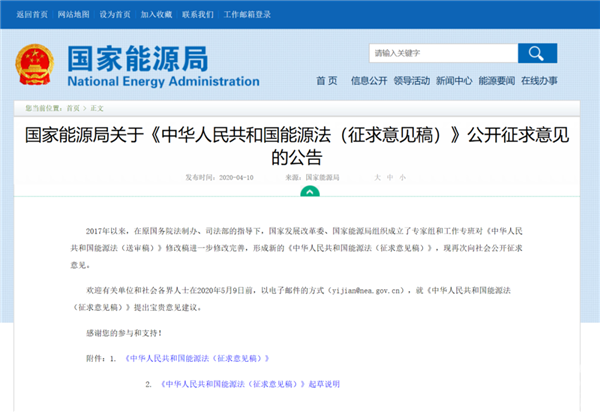Open the 联系我们 contact link
Image resolution: width=600 pixels, height=412 pixels.
[199, 17]
